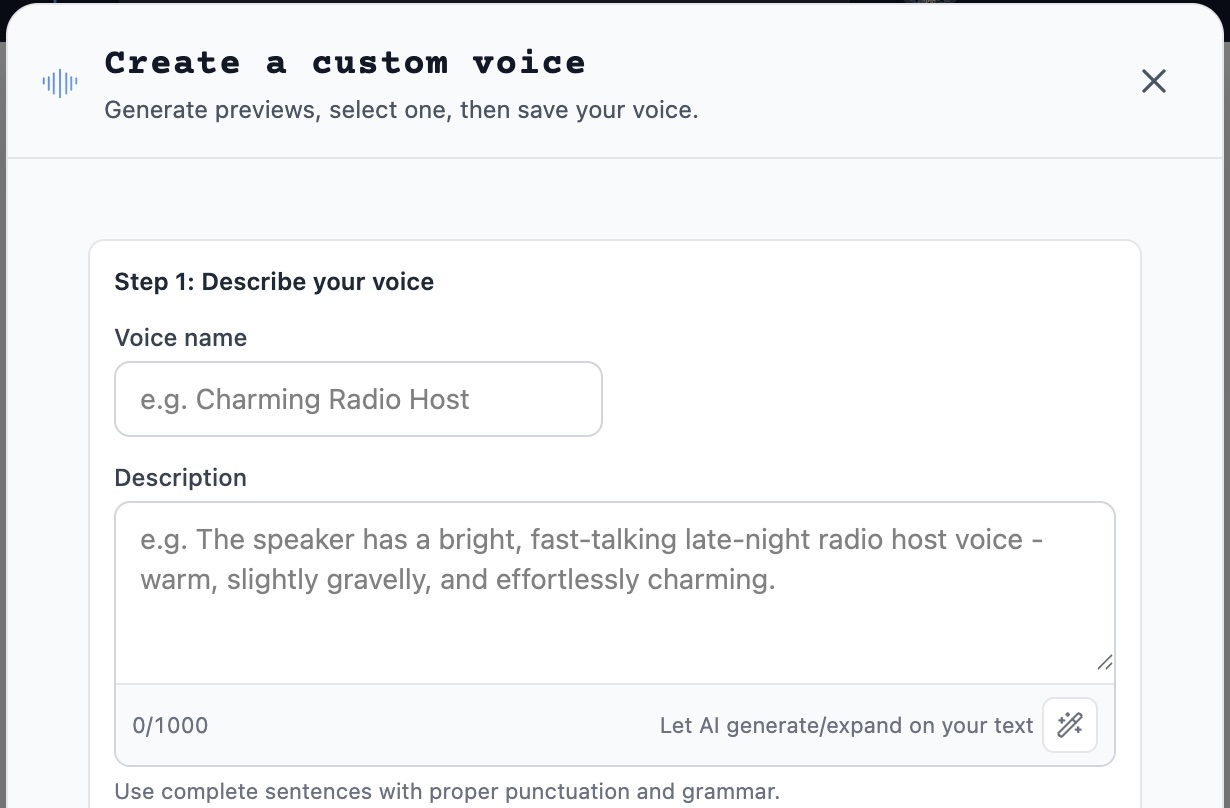Click the "Use complete sentences" hint text
This screenshot has height=808, width=1230.
(x=446, y=792)
